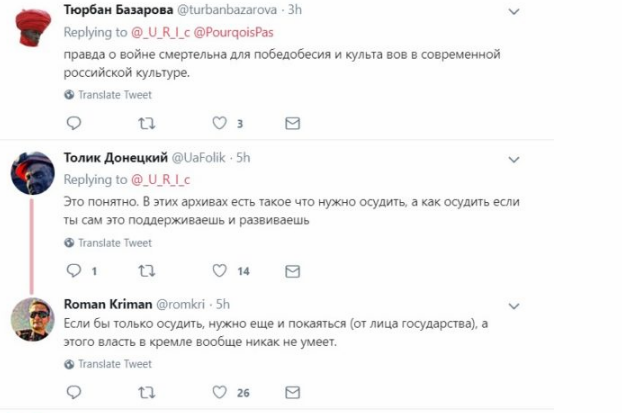Like Тюрбан Базарова's tweet
The image size is (622, 413).
tap(219, 123)
